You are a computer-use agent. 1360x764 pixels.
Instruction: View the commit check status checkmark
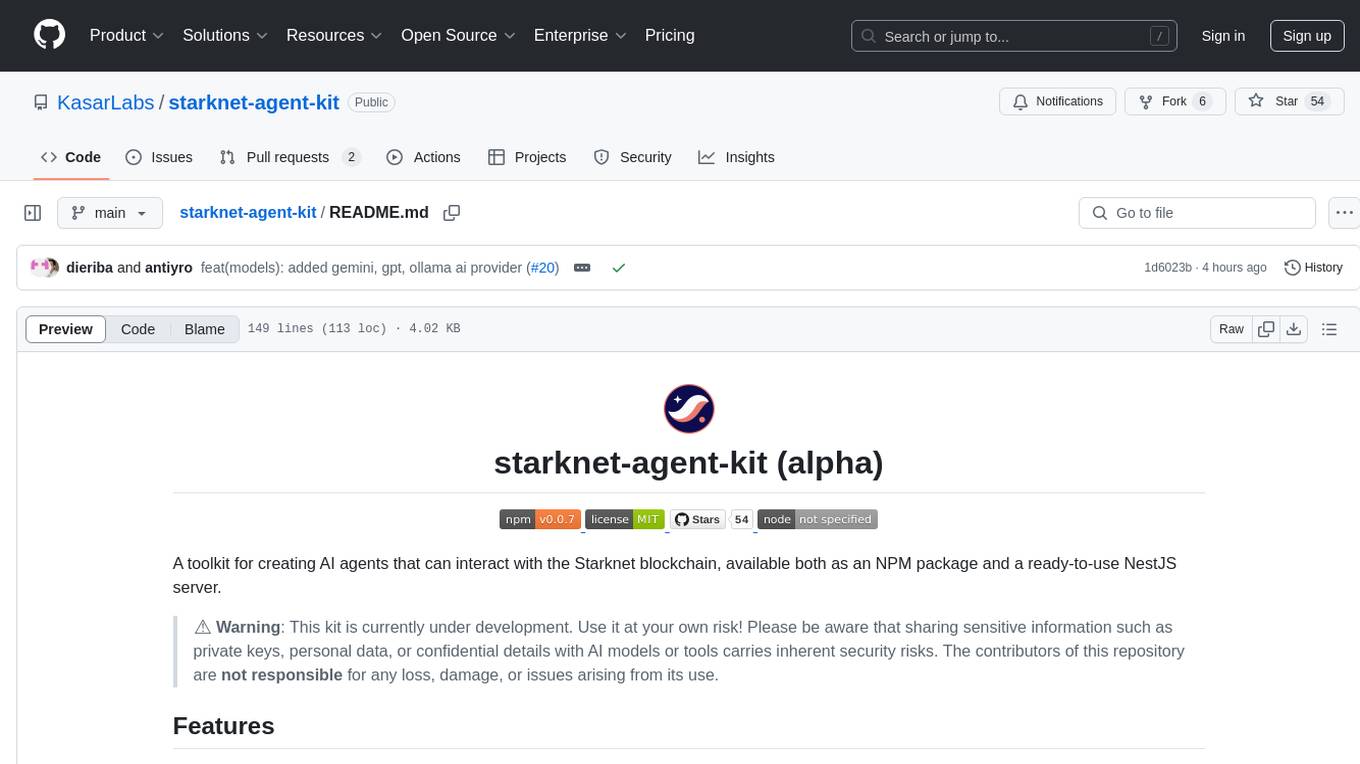[x=619, y=268]
